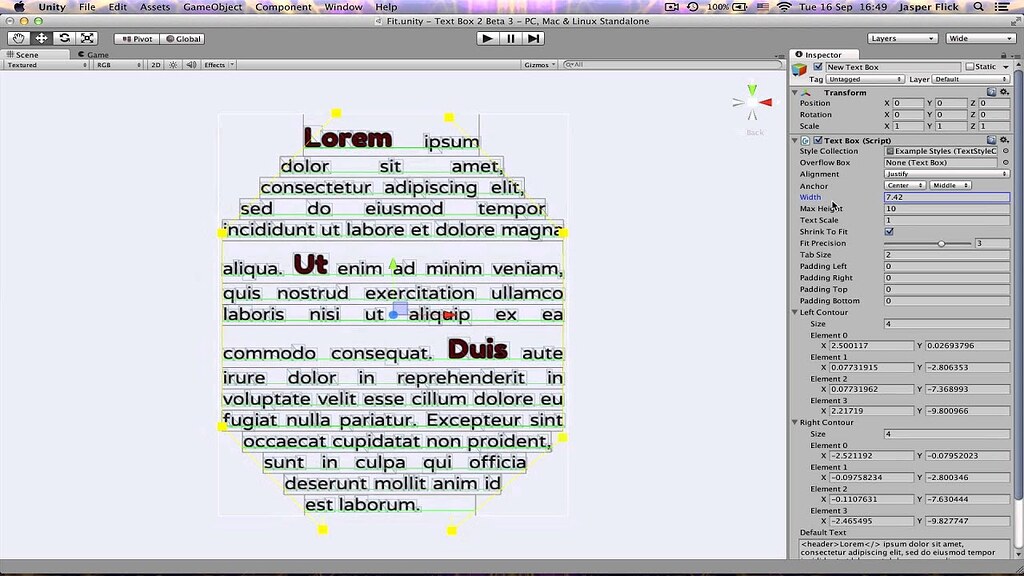
Task: Select the Rotate tool in the toolbar
Action: coord(65,39)
